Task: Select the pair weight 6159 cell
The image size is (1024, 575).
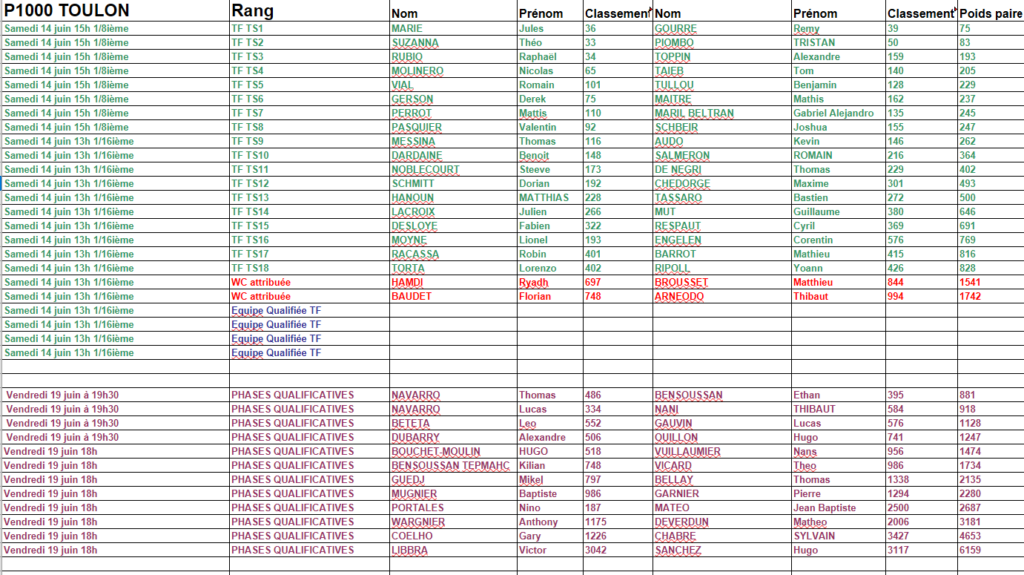Action: (991, 550)
